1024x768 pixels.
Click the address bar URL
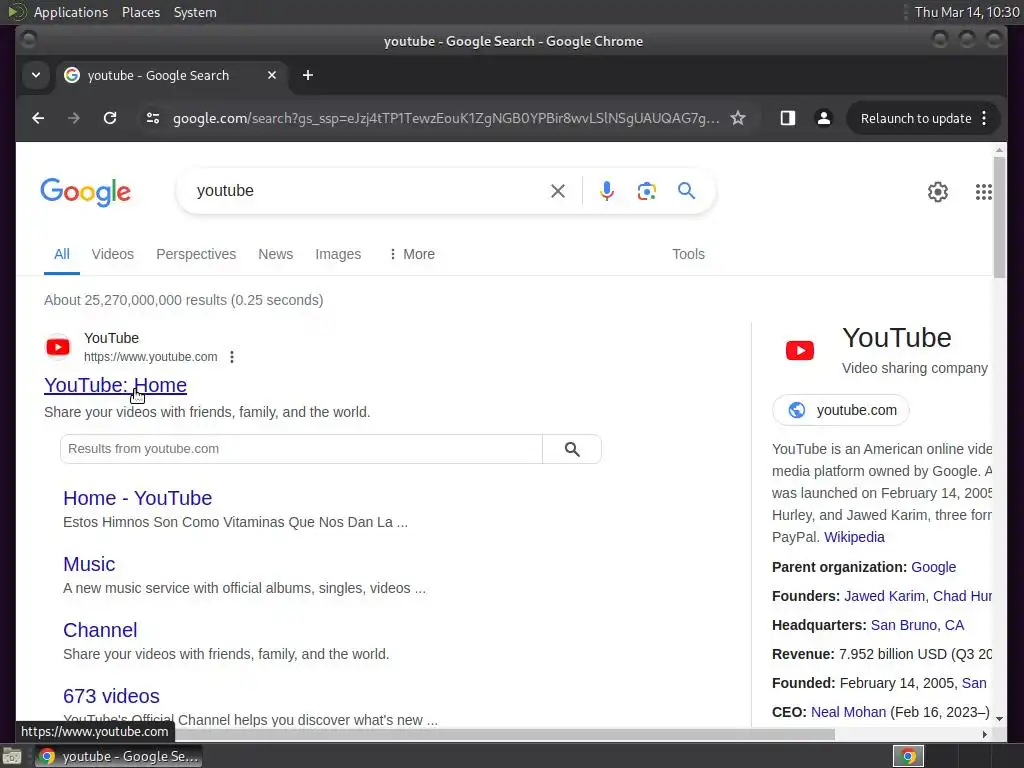(445, 118)
